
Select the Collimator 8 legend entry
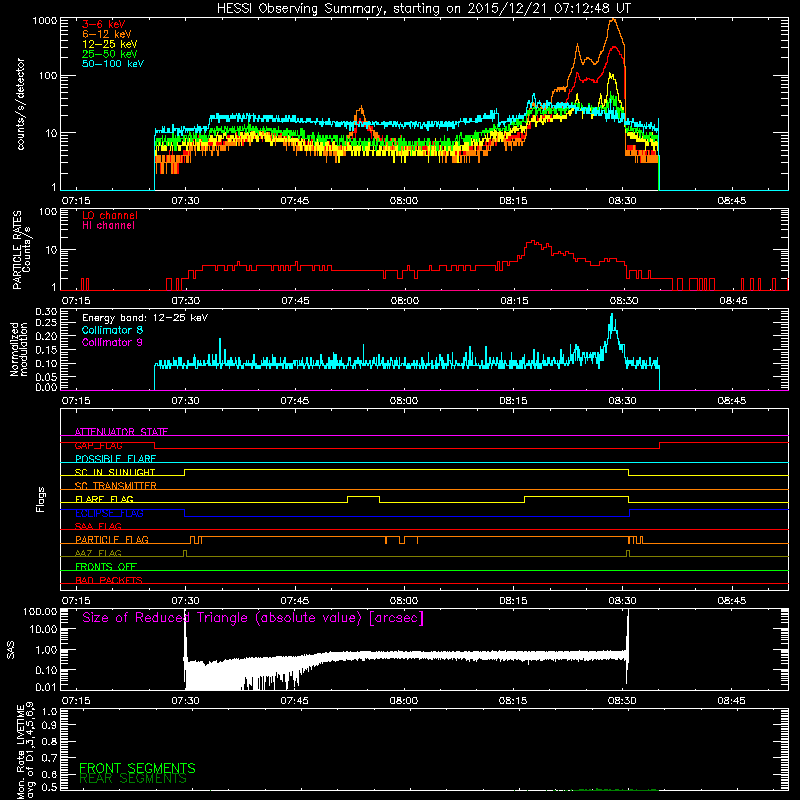(x=112, y=330)
